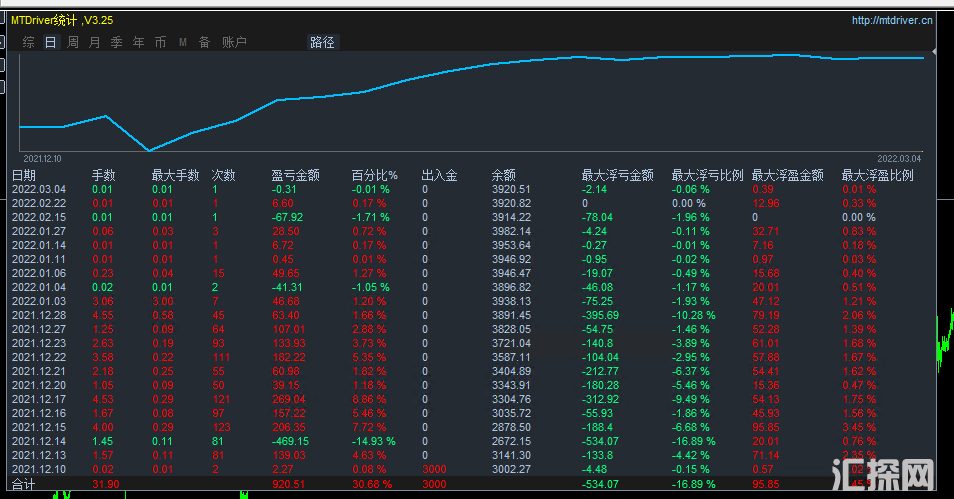Open the 周 weekly statistics tab

coord(73,42)
